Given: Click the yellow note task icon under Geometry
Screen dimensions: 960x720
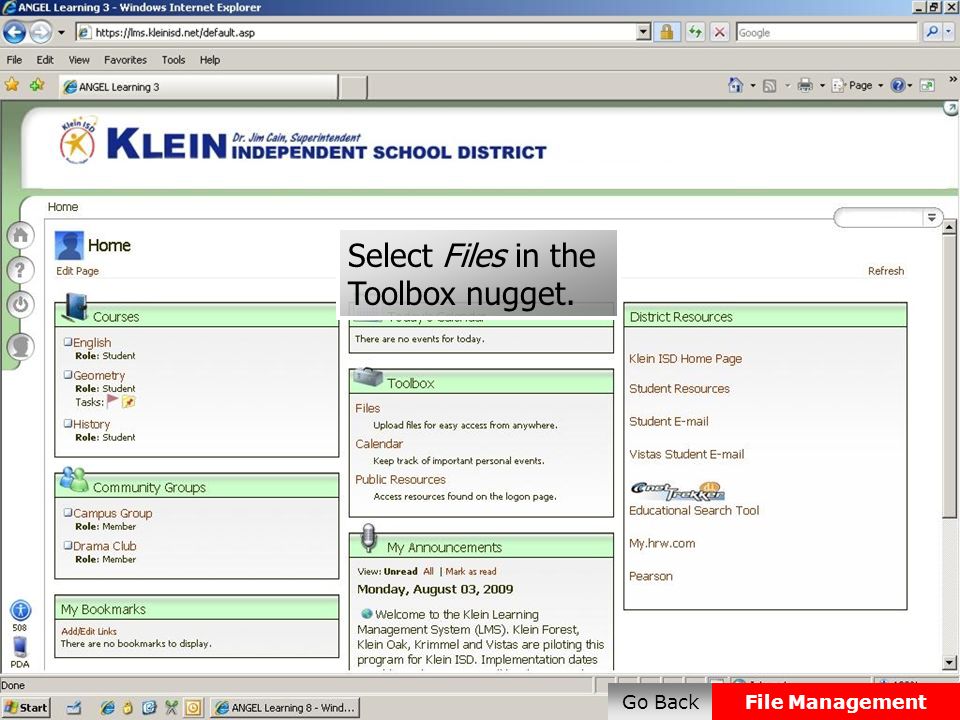Looking at the screenshot, I should click(128, 402).
